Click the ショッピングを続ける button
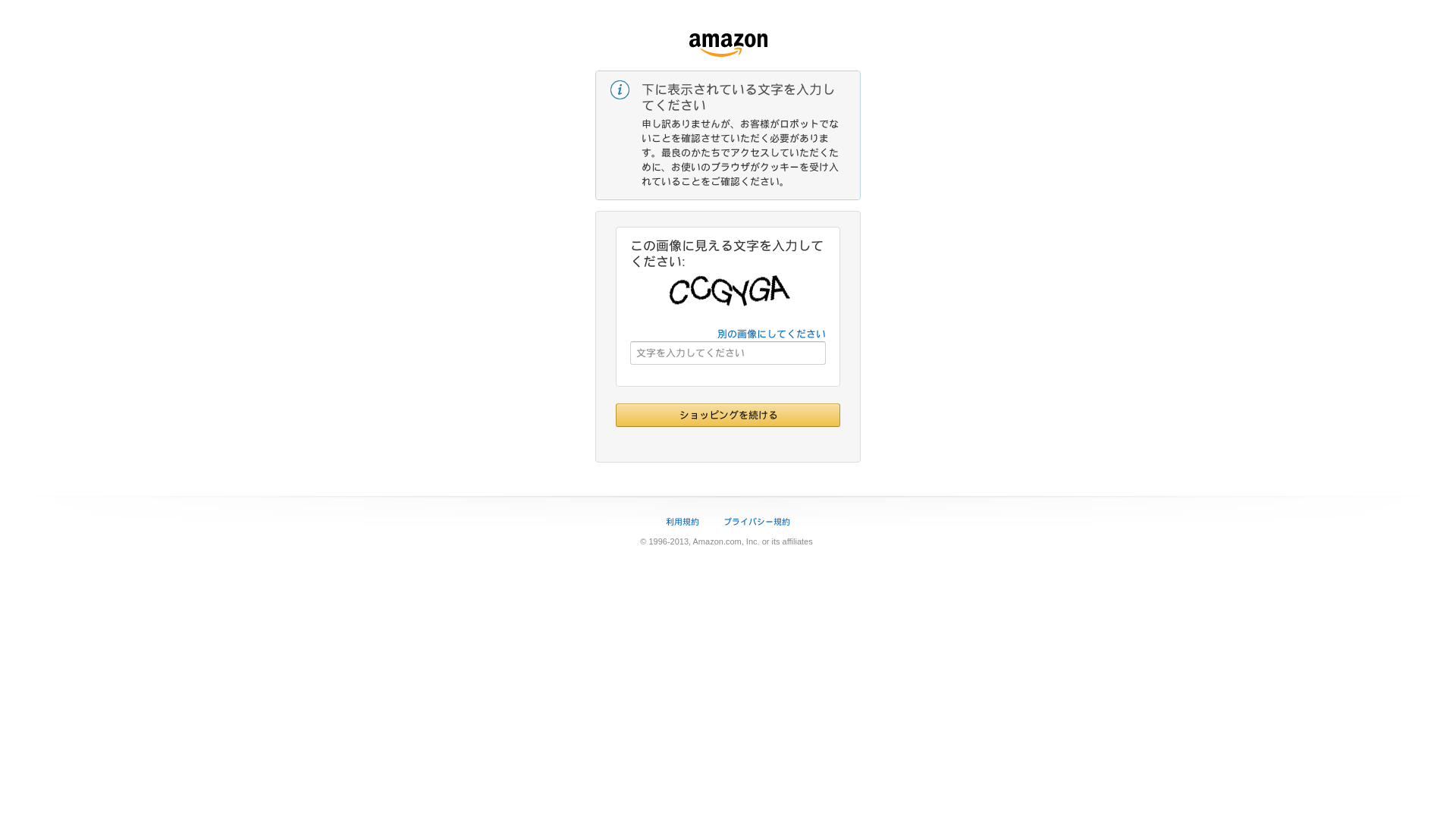The height and width of the screenshot is (819, 1456). (x=728, y=415)
